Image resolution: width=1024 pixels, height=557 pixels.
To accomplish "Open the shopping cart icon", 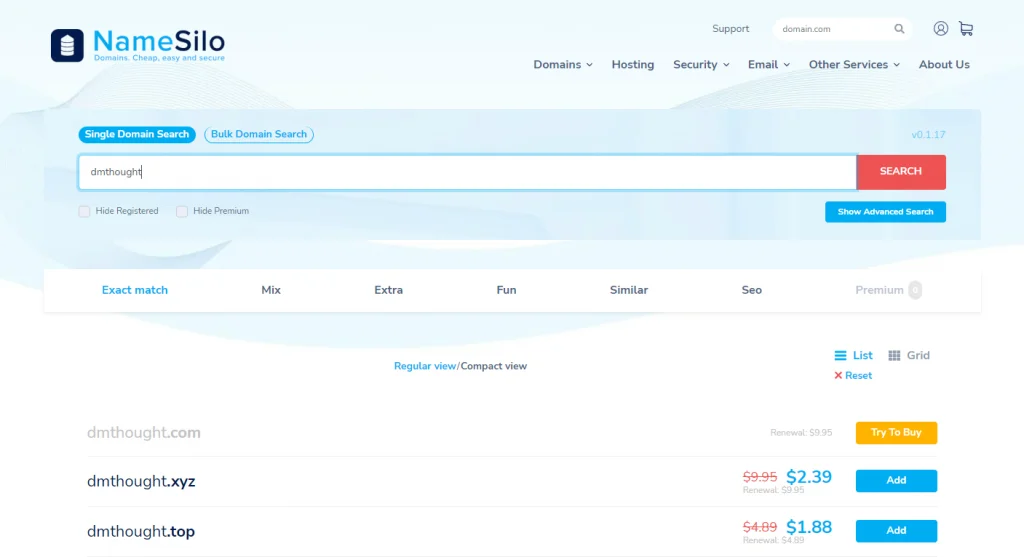I will click(966, 29).
